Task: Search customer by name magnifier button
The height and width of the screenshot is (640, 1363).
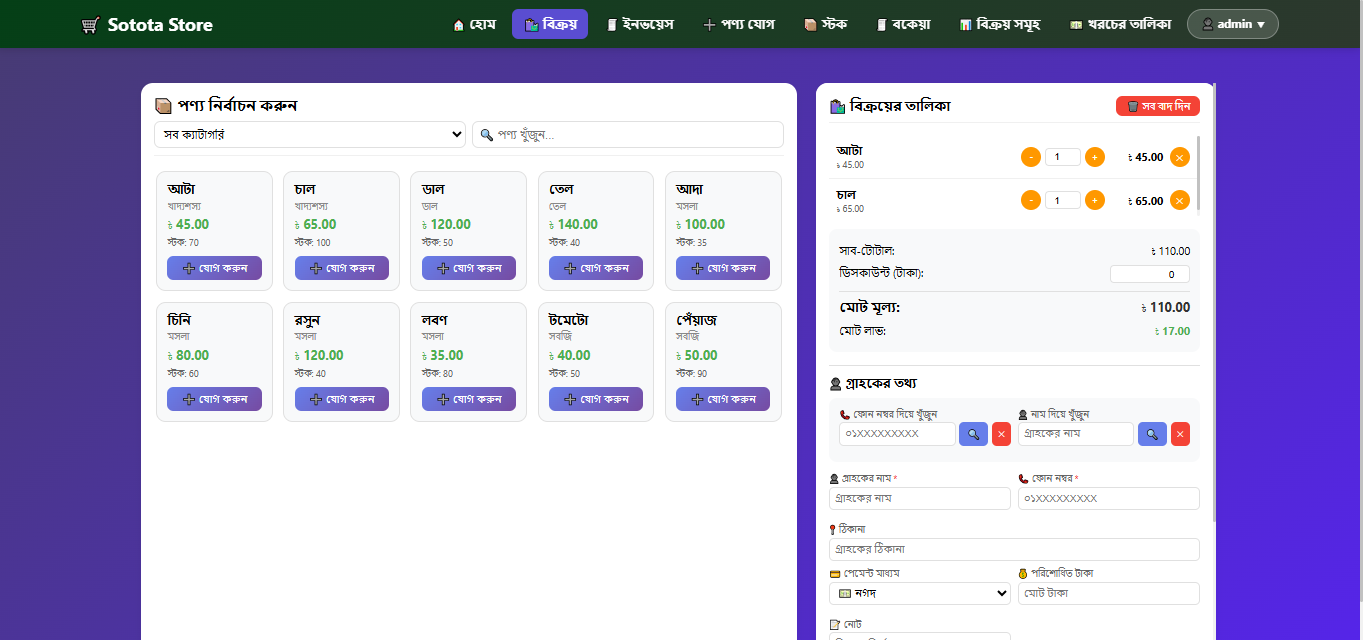Action: coord(1152,434)
